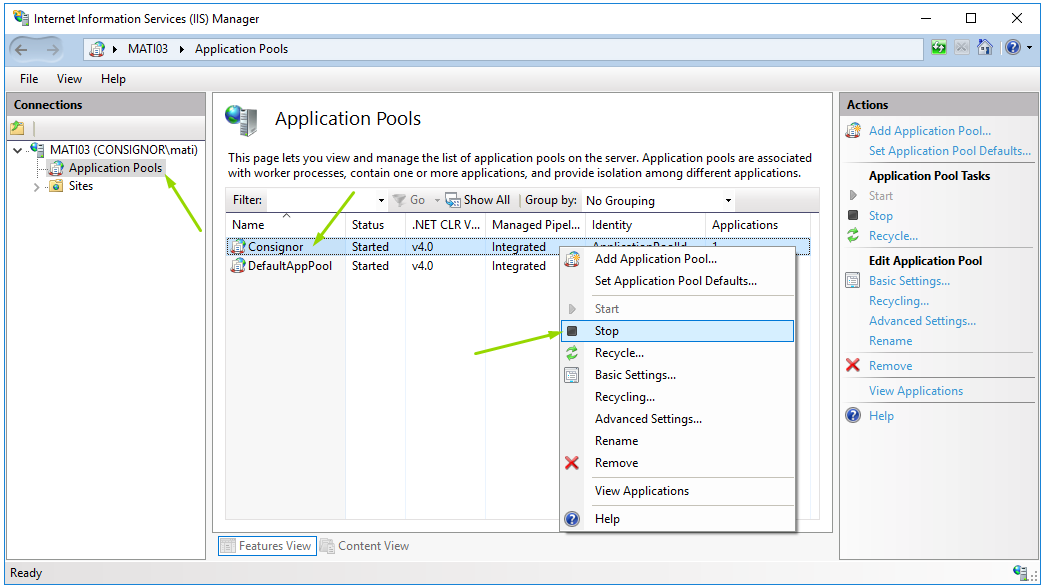Sort by the Status column header
Viewport: 1045px width, 588px height.
pos(375,225)
